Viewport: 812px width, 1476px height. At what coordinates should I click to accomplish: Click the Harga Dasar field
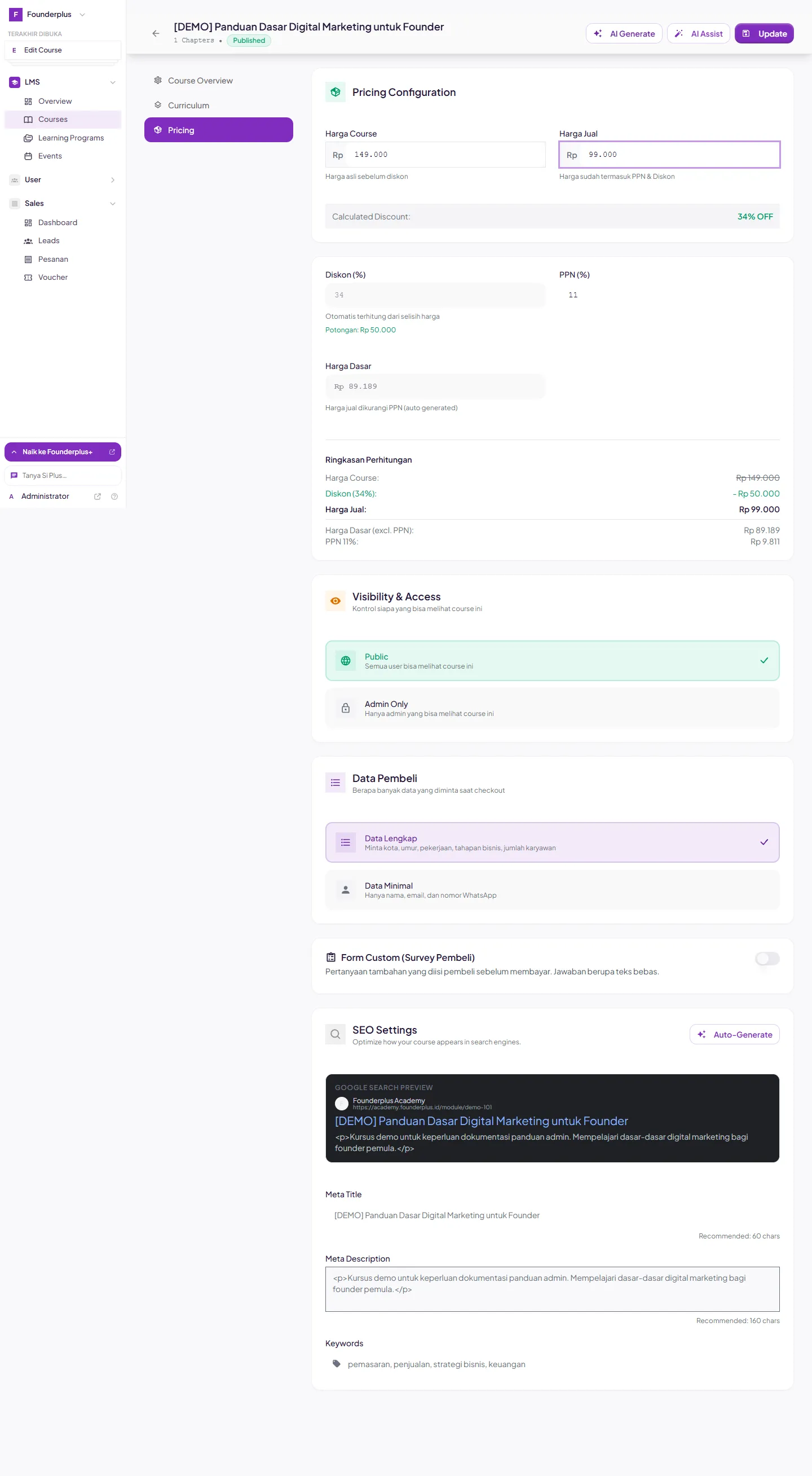click(x=435, y=386)
